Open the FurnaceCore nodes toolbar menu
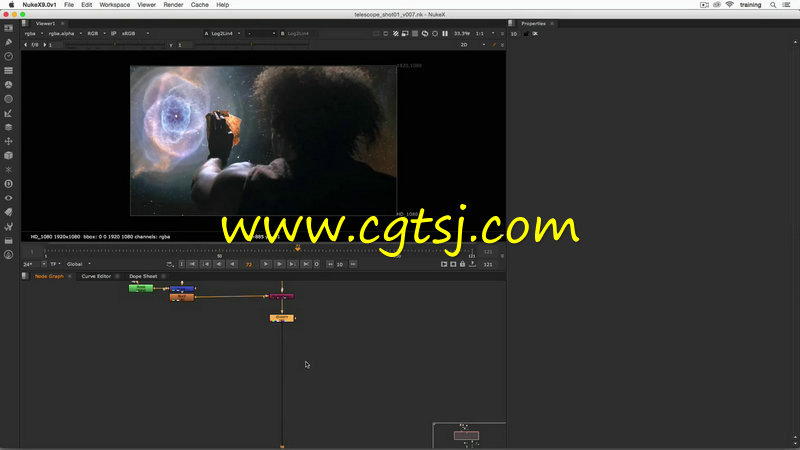 pyautogui.click(x=9, y=255)
